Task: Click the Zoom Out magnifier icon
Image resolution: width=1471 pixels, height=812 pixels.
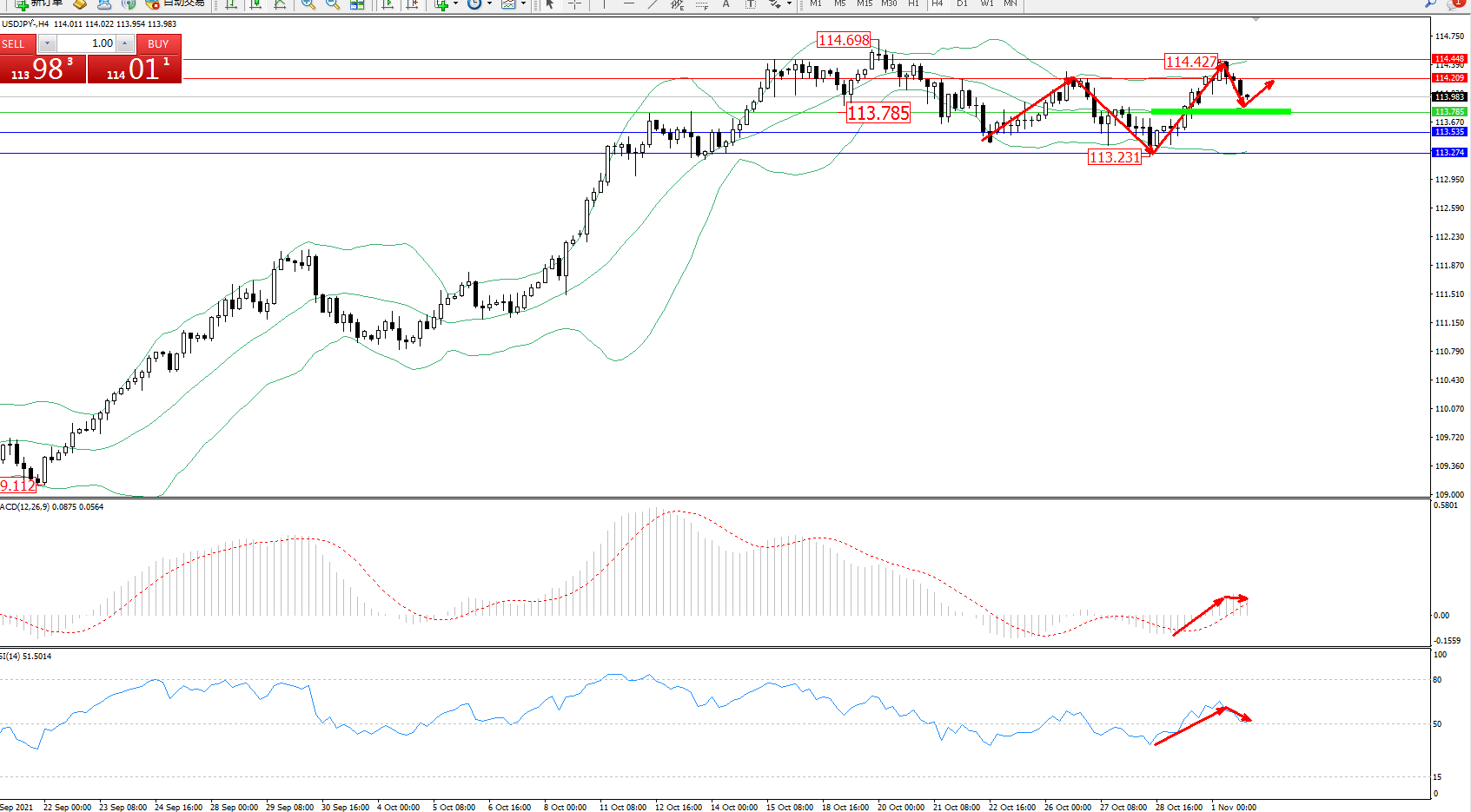Action: pos(332,4)
